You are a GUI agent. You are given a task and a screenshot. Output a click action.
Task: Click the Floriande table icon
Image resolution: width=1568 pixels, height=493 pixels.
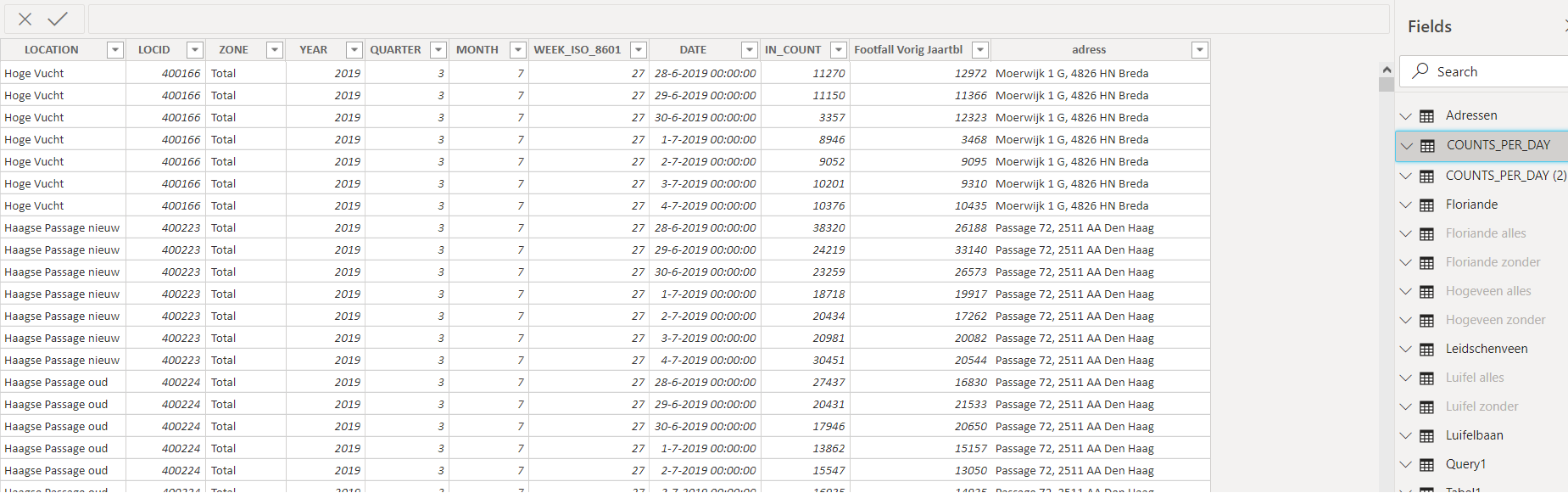tap(1427, 205)
